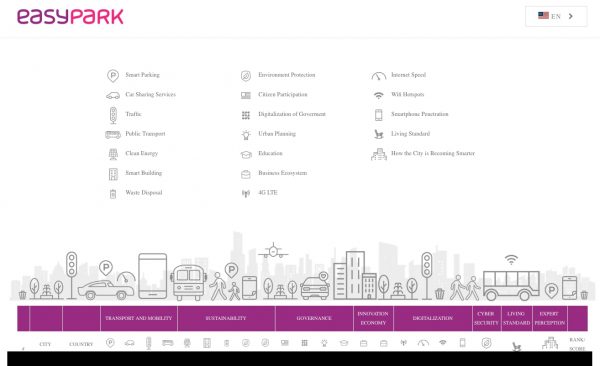Screen dimensions: 600x366
Task: Click the Citizen Participation label
Action: (x=283, y=94)
